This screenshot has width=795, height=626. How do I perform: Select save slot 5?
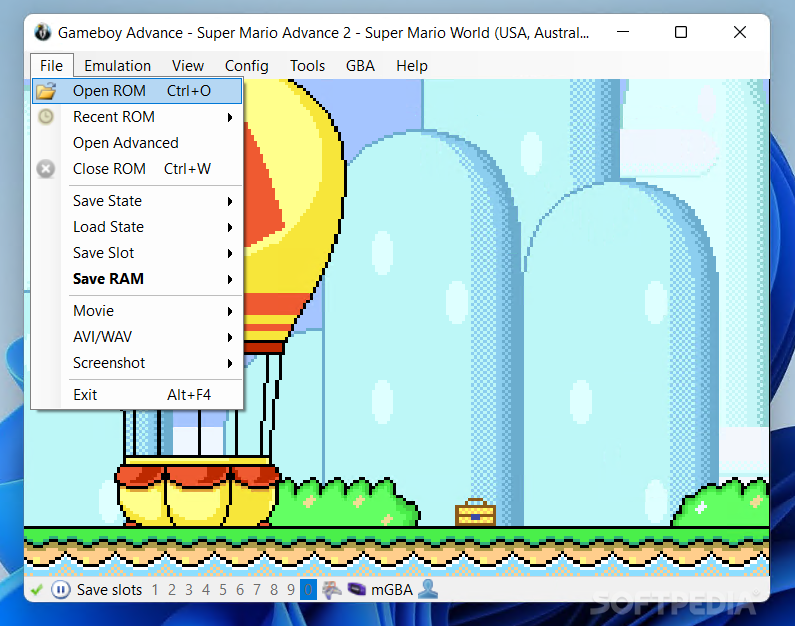point(223,590)
